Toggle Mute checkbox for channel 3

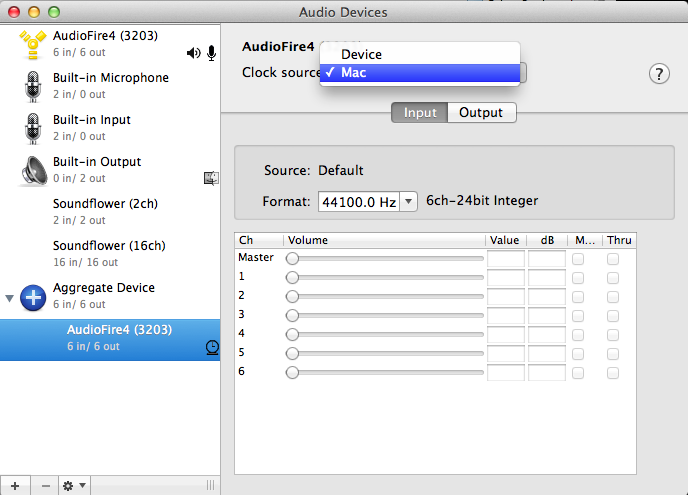[578, 316]
